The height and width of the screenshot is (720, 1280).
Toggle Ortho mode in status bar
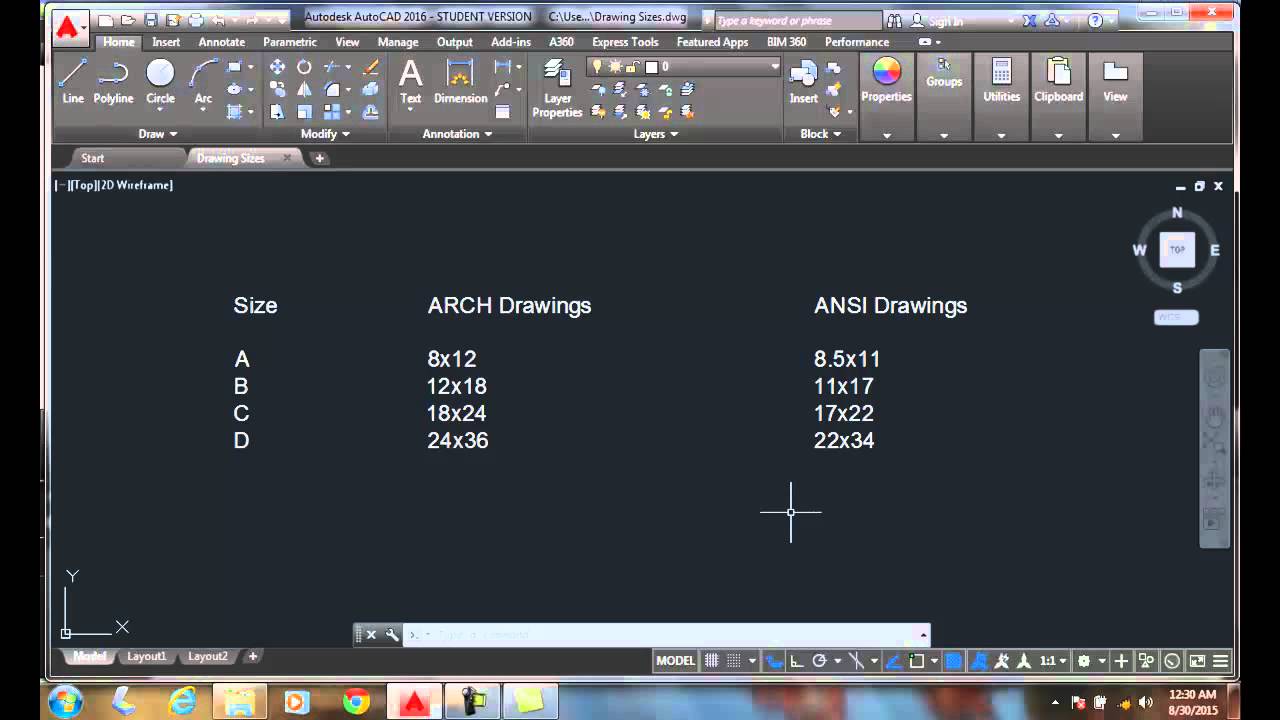point(797,661)
